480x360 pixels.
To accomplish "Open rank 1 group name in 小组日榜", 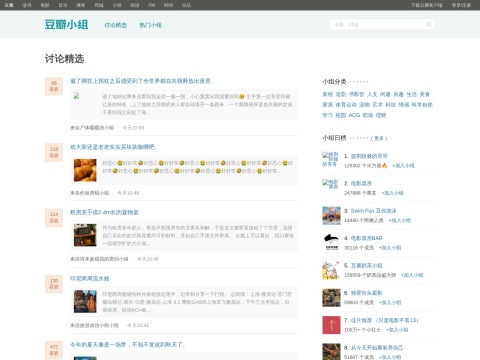I will pos(369,156).
